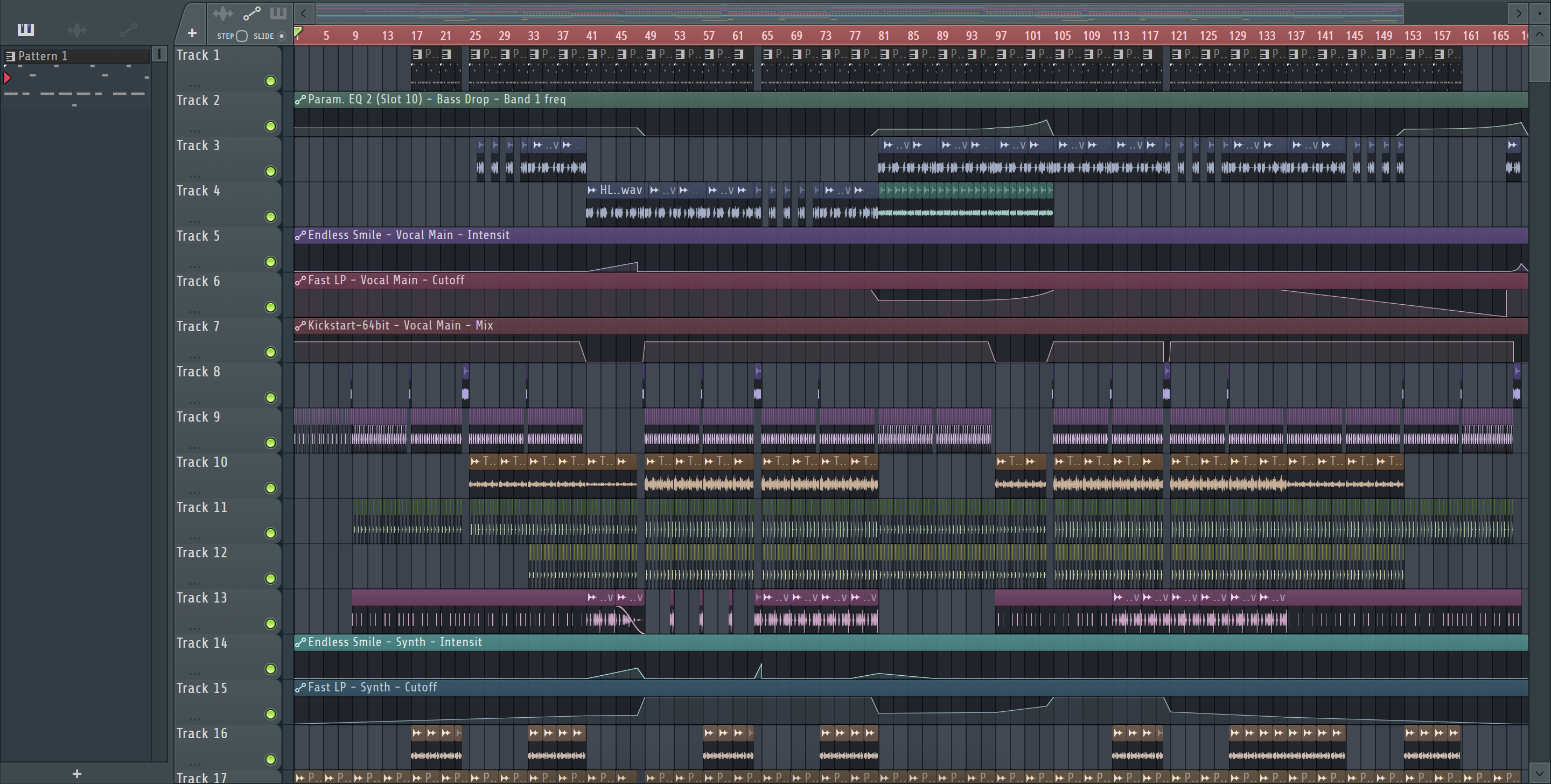The width and height of the screenshot is (1551, 784).
Task: Select the Track 10 header
Action: (228, 475)
